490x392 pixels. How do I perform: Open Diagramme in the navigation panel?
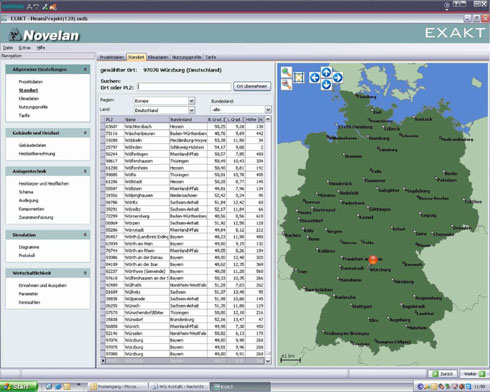(29, 247)
